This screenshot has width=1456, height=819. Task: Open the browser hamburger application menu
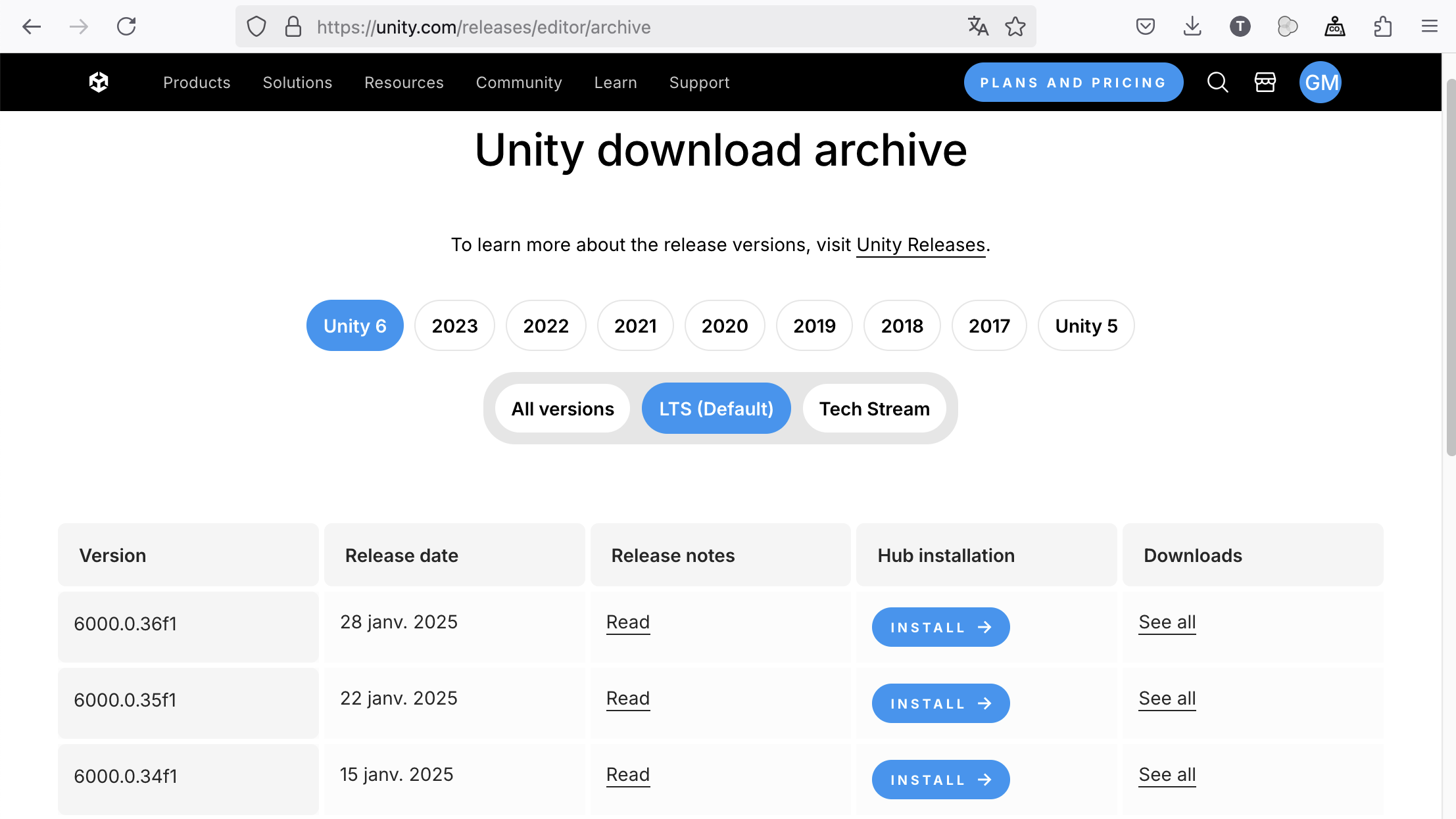tap(1429, 26)
